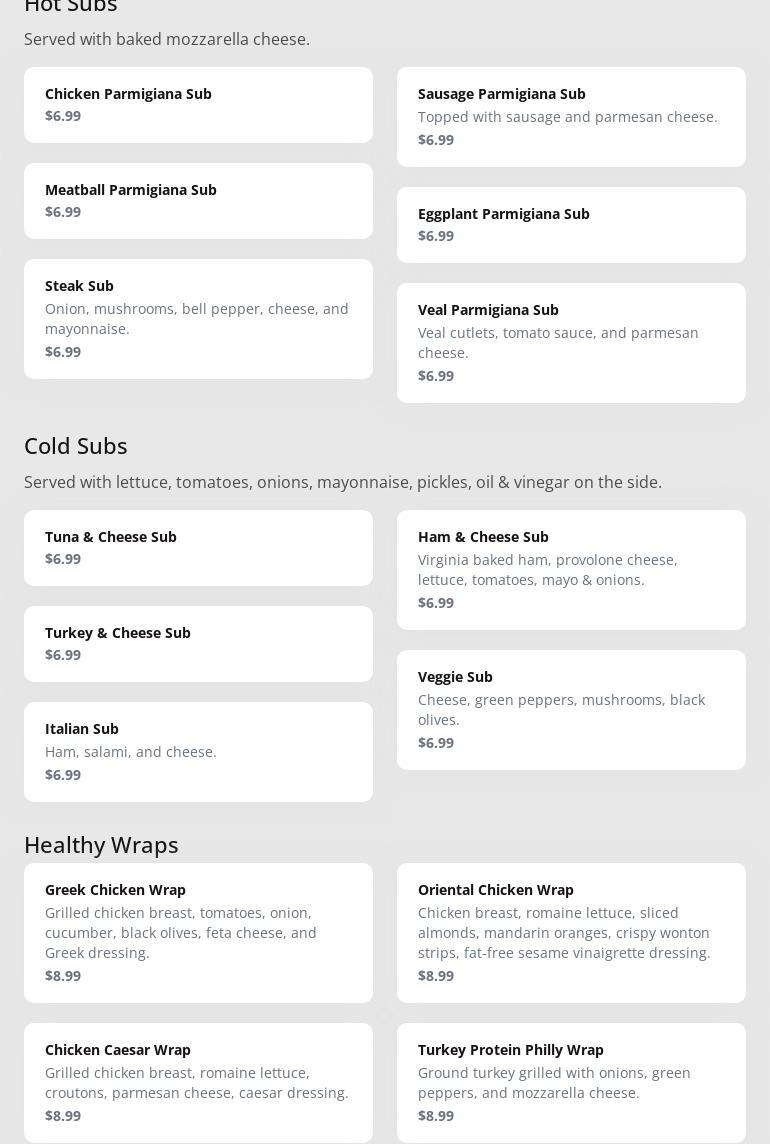Open the Veal Parmigiana Sub item
Image resolution: width=770 pixels, height=1144 pixels.
[571, 343]
